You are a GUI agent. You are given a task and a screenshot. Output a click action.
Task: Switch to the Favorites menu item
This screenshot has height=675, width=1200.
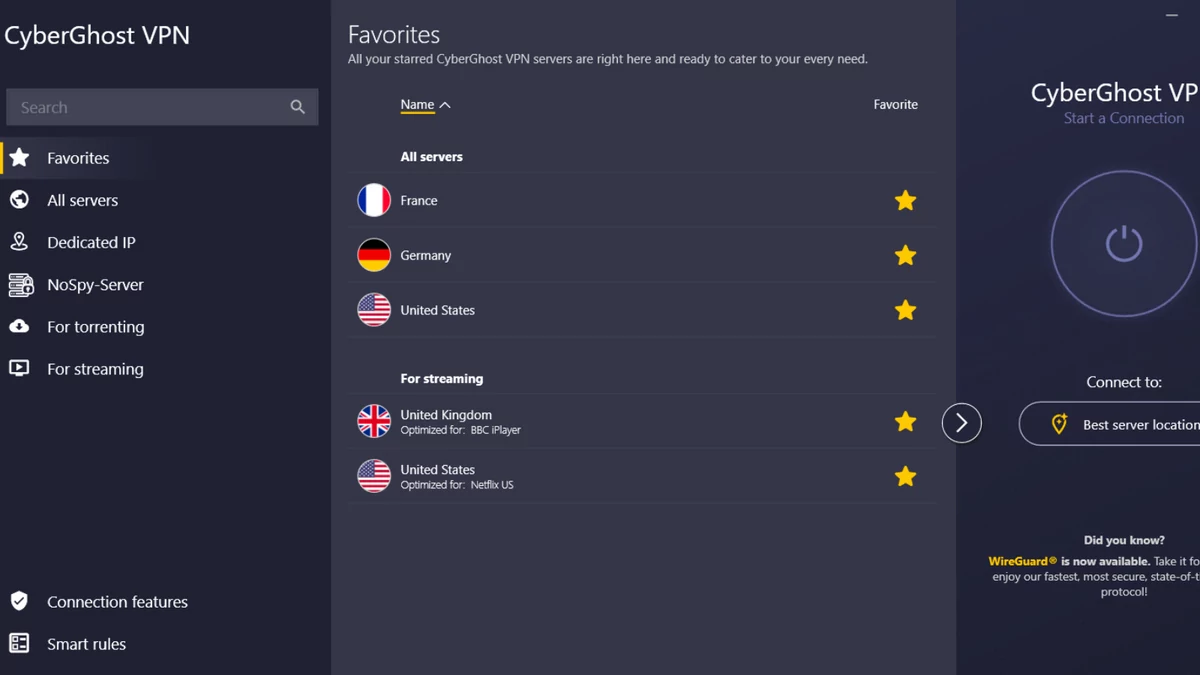pyautogui.click(x=78, y=158)
